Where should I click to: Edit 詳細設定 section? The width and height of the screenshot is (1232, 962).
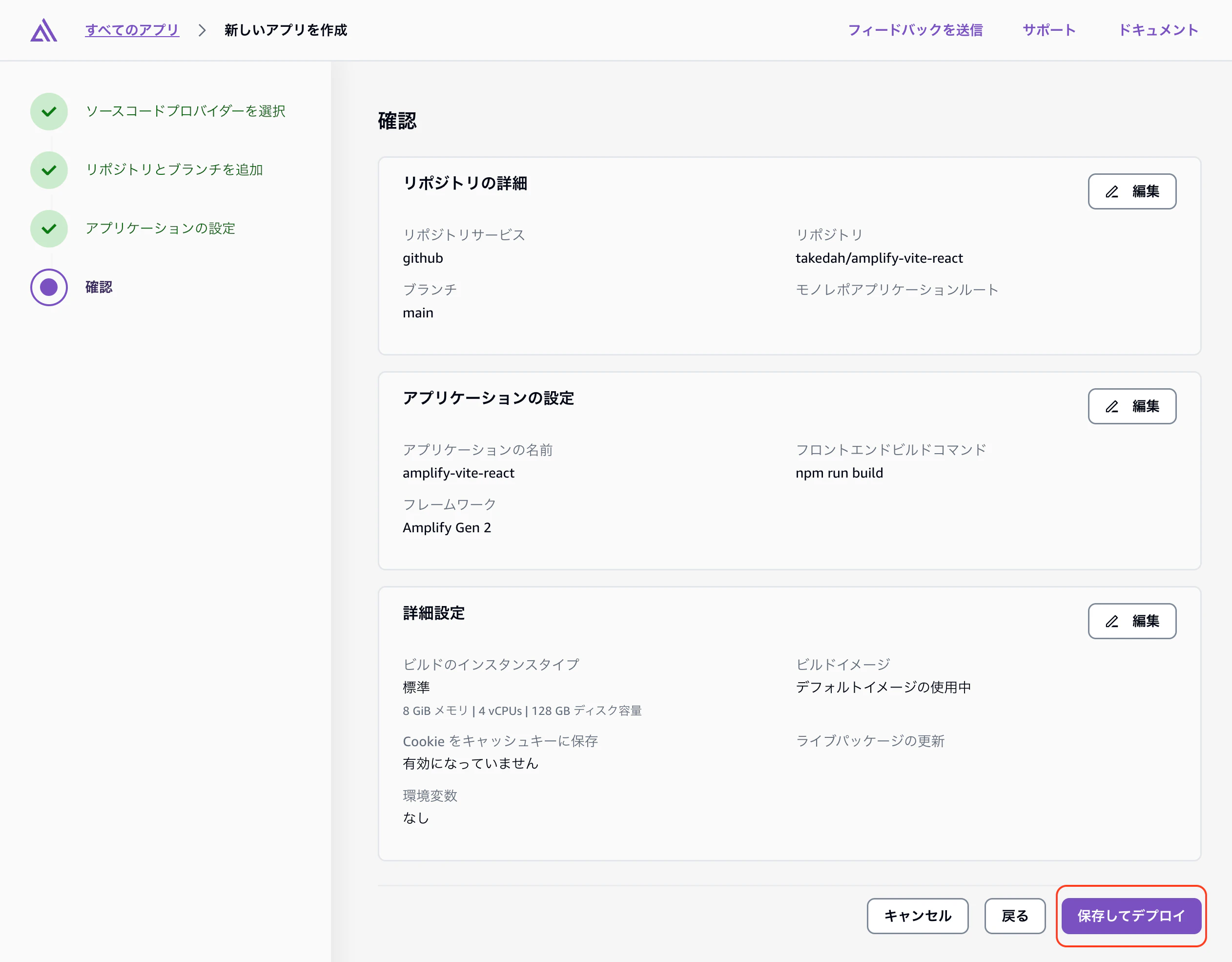1131,621
